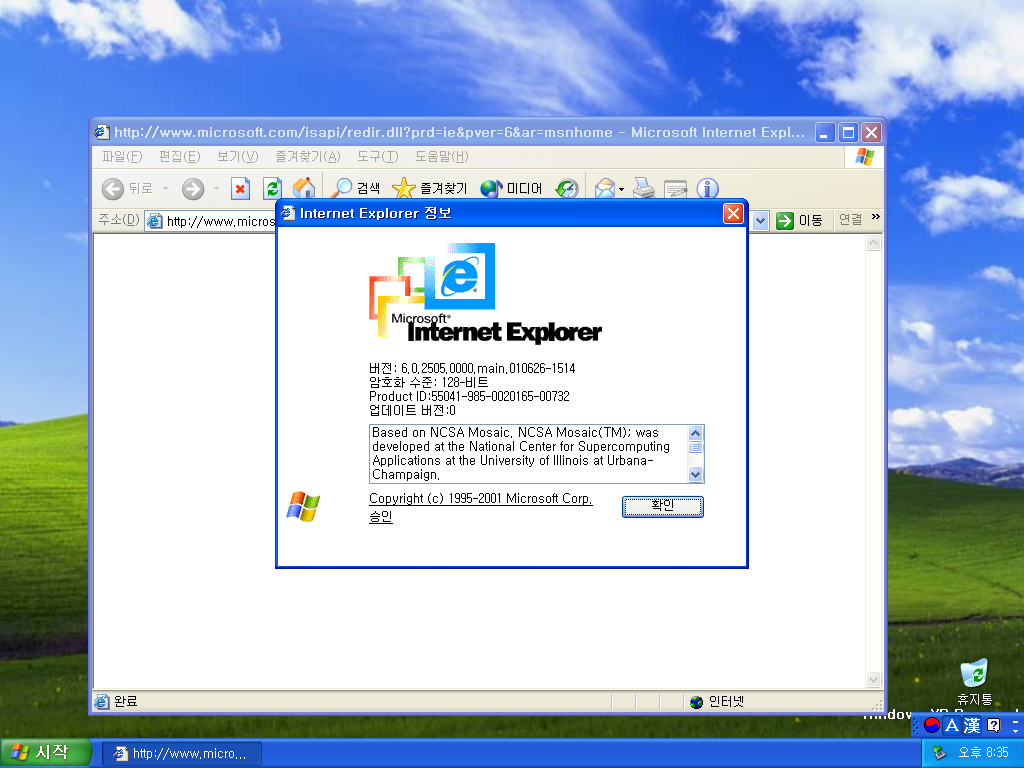Open the Favorites (즐겨찾기) menu
Viewport: 1024px width, 768px height.
[308, 157]
